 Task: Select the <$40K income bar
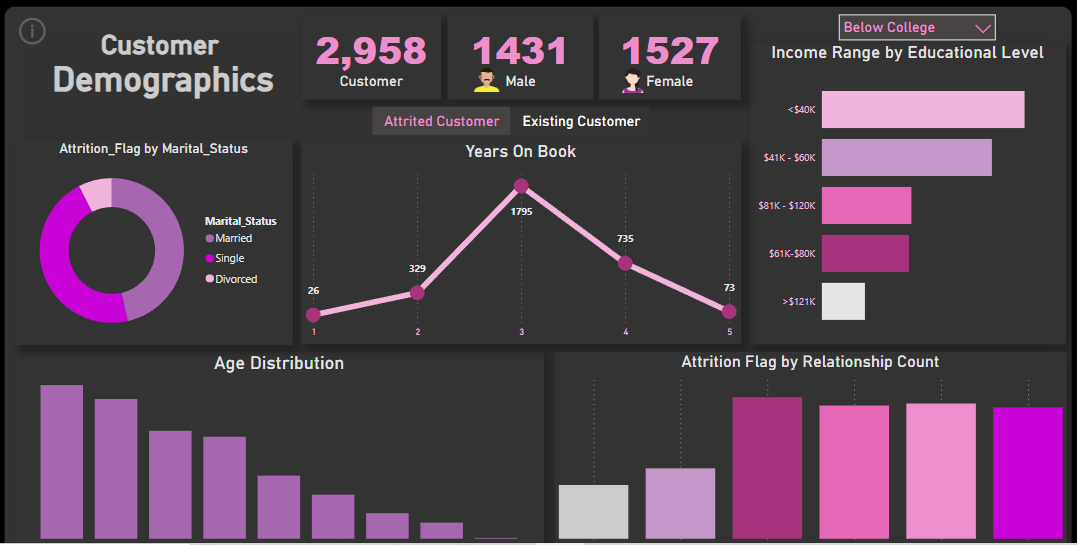(x=922, y=110)
